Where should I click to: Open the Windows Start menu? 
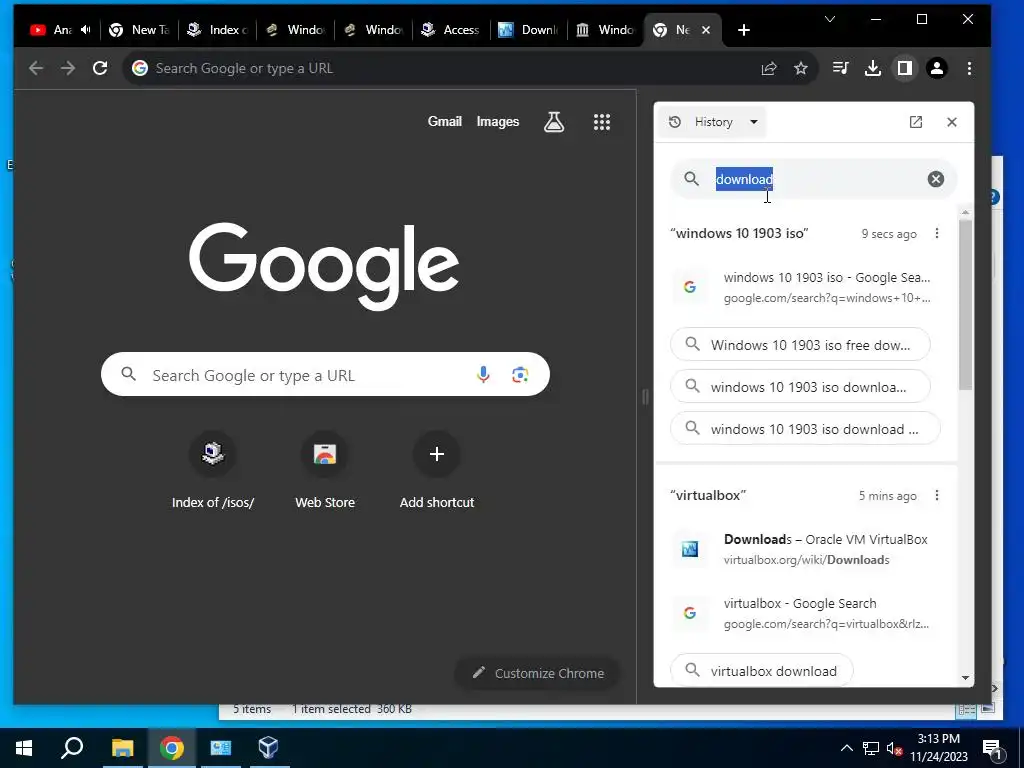coord(24,748)
